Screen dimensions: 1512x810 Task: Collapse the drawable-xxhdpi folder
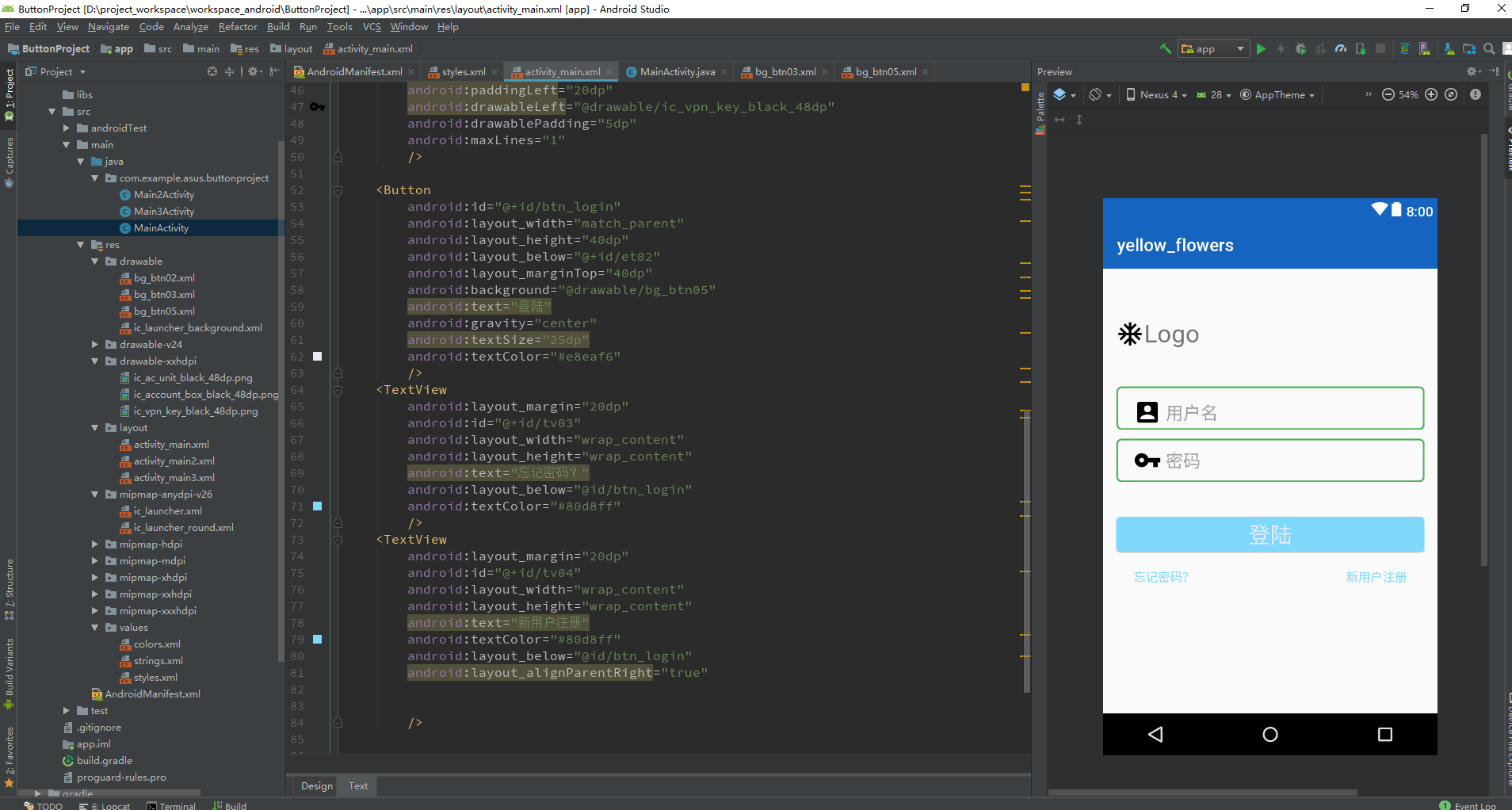pyautogui.click(x=94, y=361)
